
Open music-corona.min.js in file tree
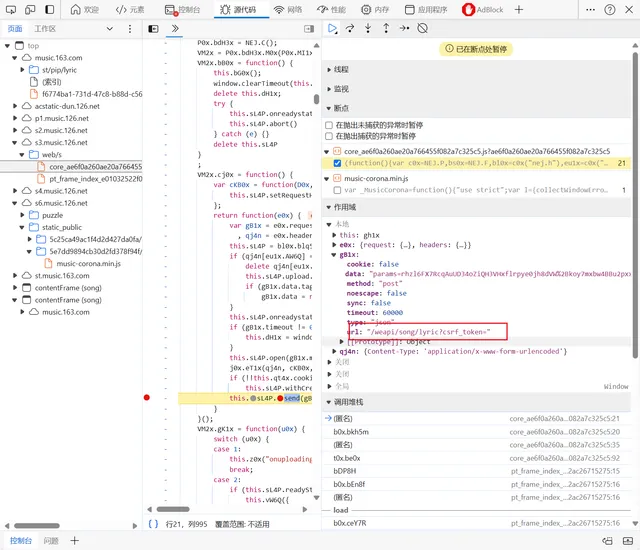click(89, 264)
